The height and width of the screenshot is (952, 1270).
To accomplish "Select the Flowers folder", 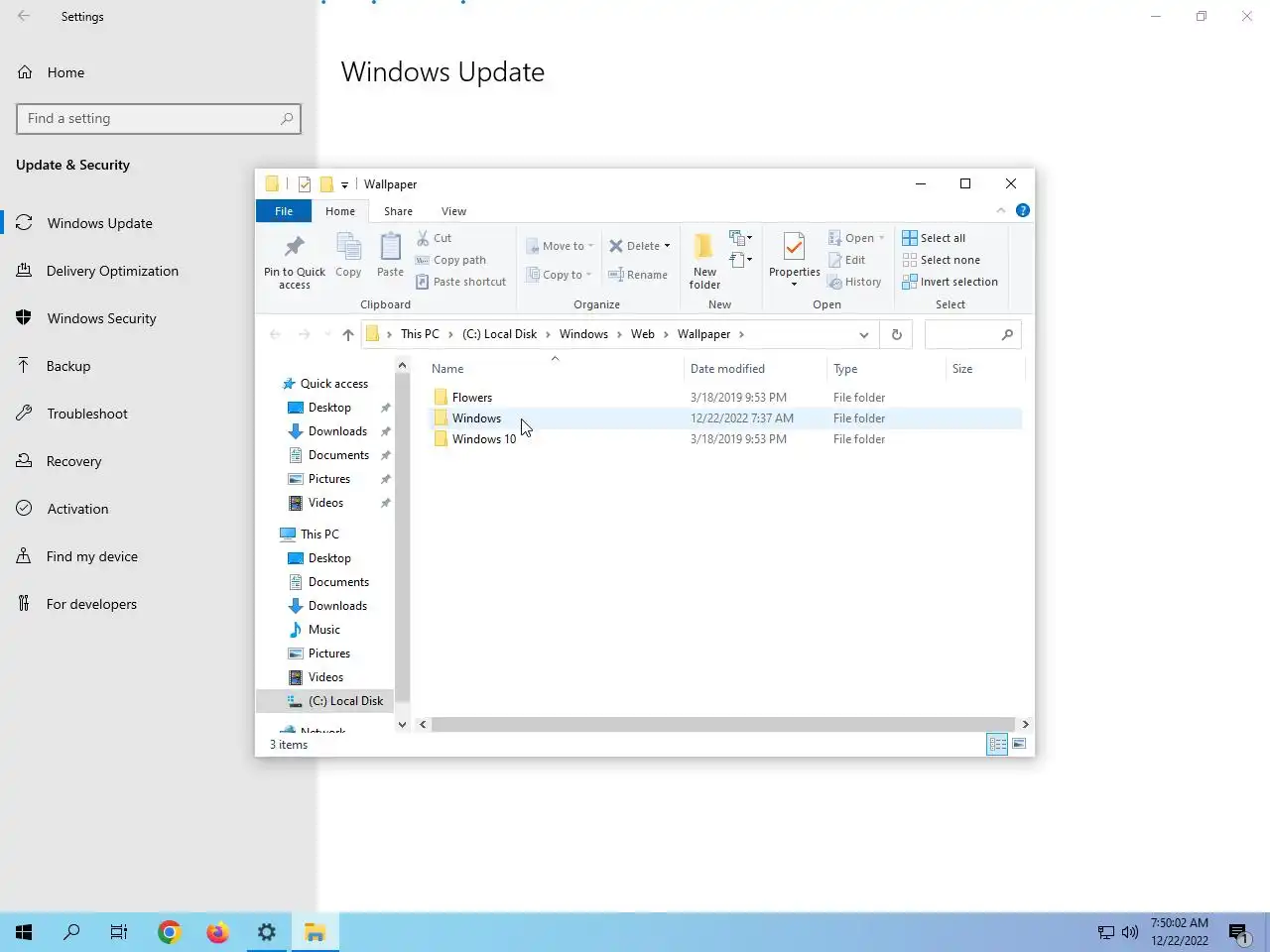I will pyautogui.click(x=472, y=398).
